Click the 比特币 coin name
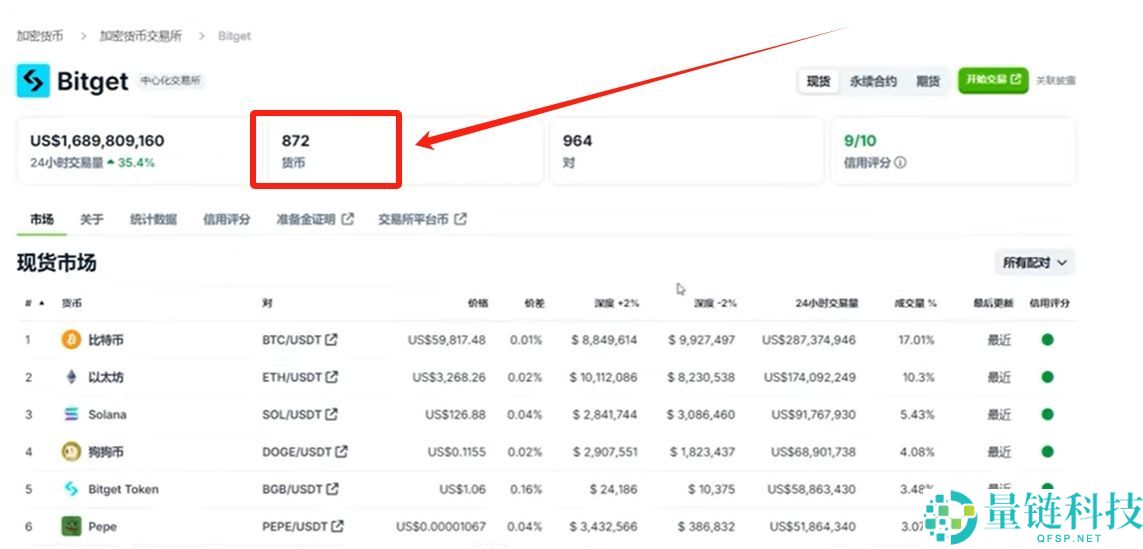The width and height of the screenshot is (1143, 549). [106, 340]
